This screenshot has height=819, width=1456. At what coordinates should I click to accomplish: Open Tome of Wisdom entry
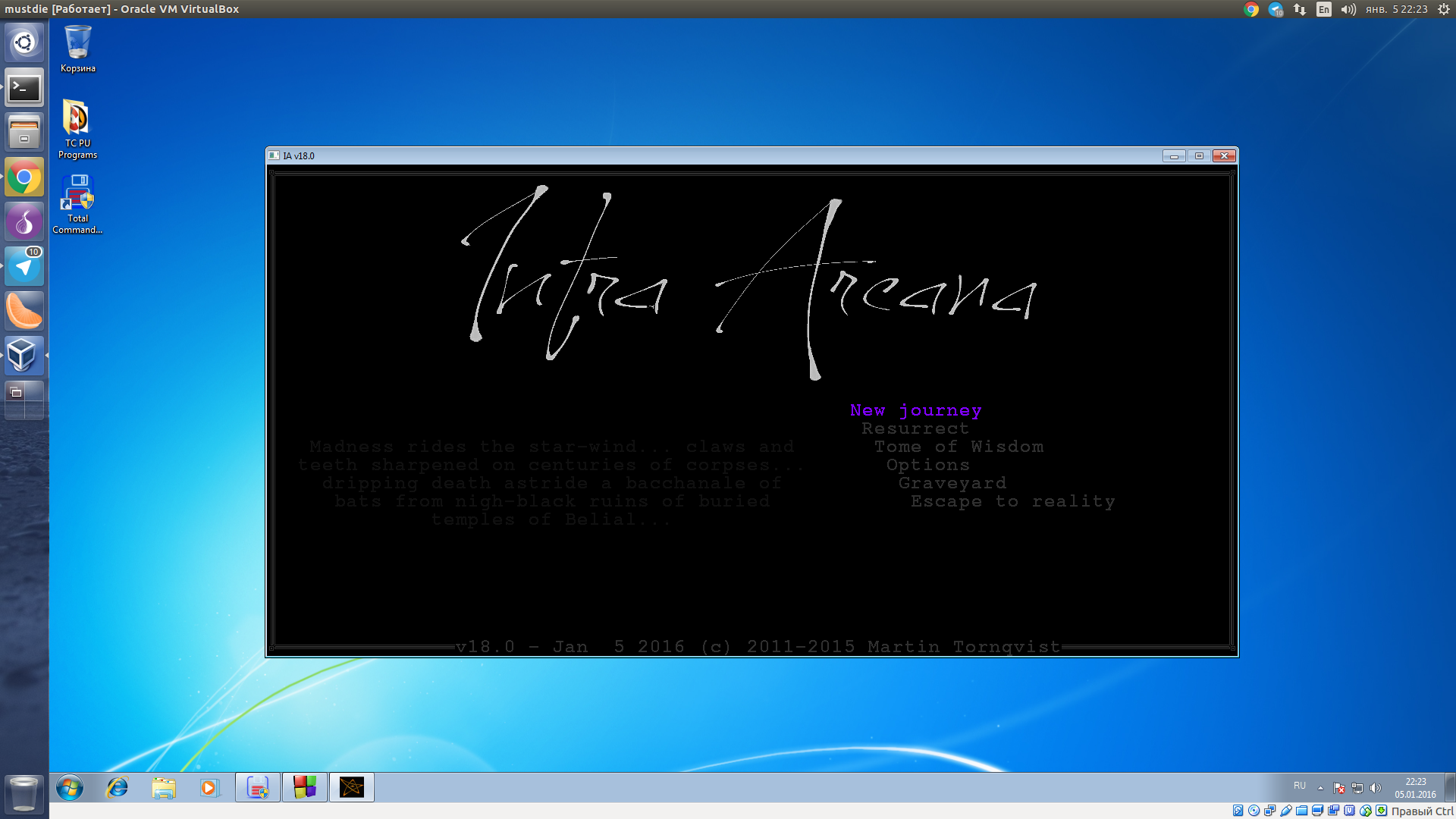(959, 447)
